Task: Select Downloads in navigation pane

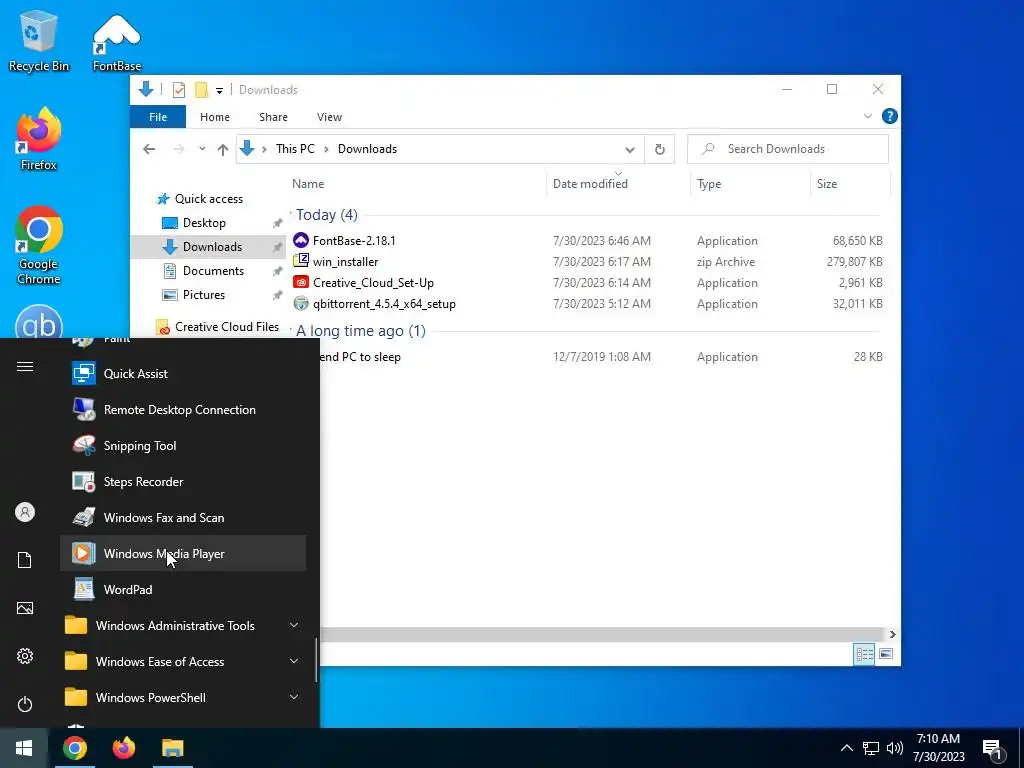Action: [x=209, y=247]
